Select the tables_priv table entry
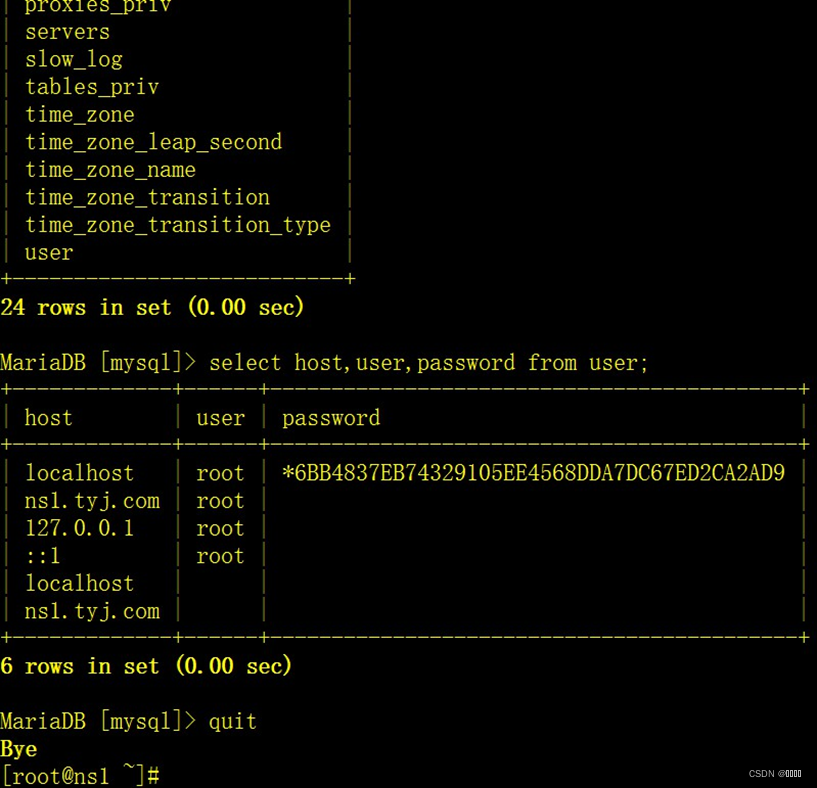 click(x=91, y=87)
